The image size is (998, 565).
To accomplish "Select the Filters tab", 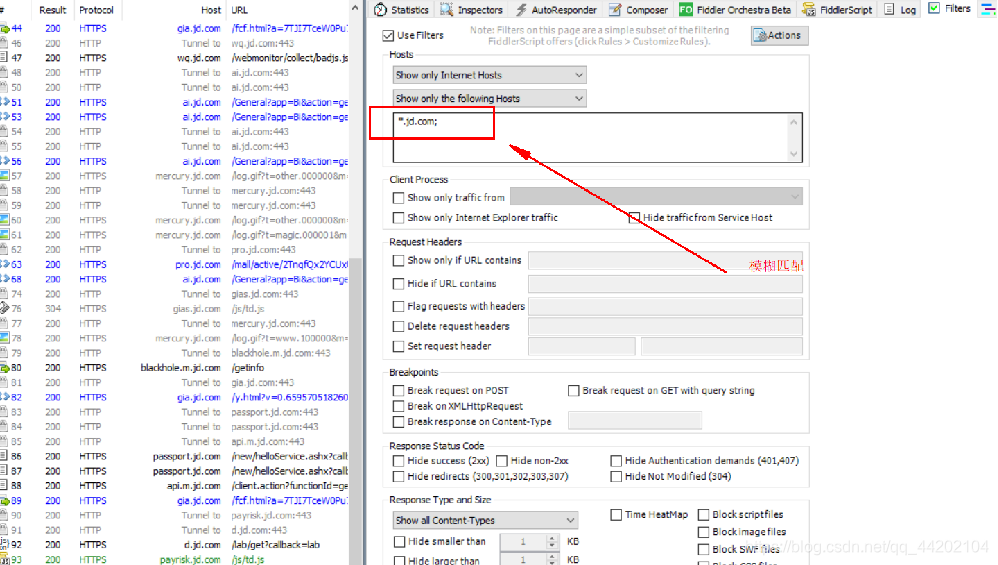I will point(950,8).
